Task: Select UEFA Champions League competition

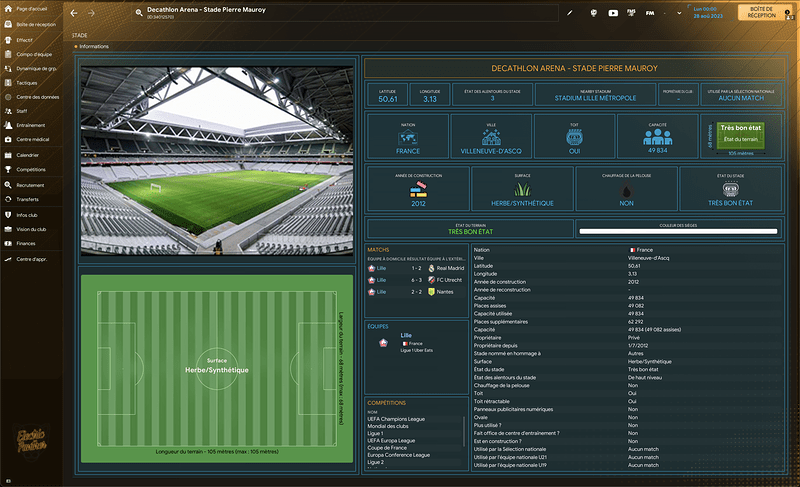Action: coord(396,419)
